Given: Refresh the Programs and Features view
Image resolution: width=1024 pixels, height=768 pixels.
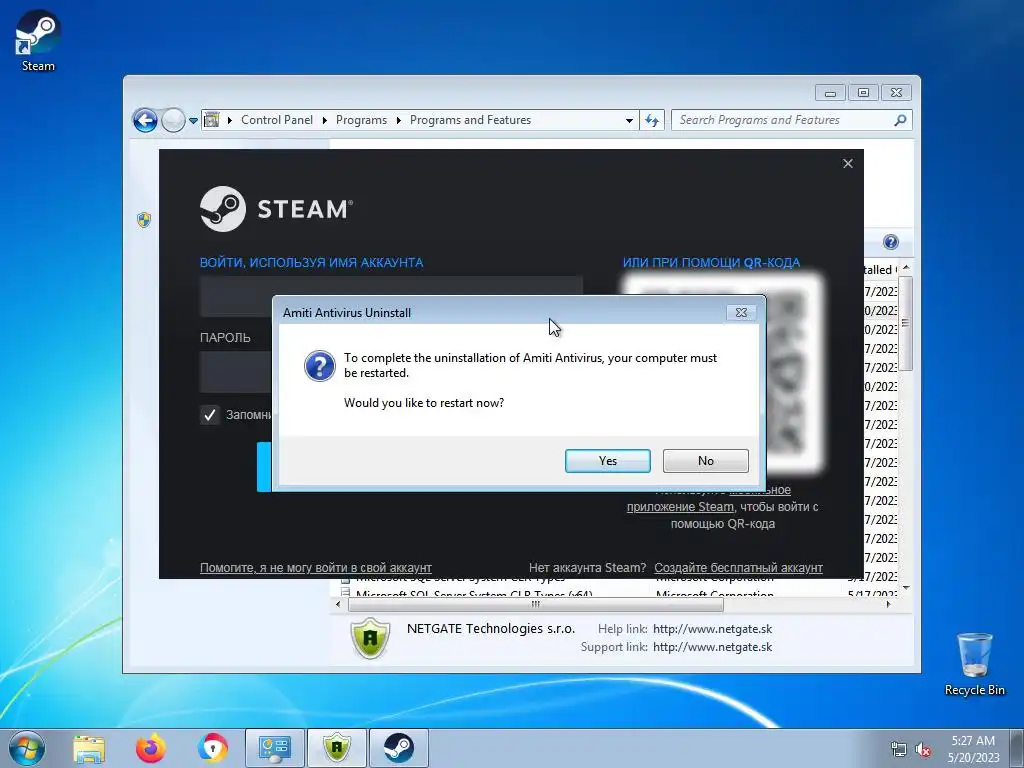Looking at the screenshot, I should [x=652, y=120].
